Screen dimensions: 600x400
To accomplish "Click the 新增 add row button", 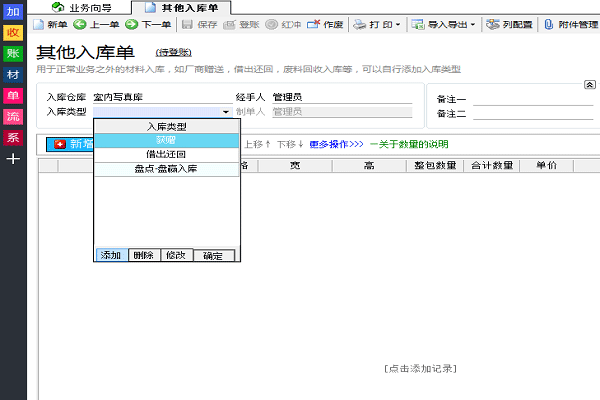I will point(70,144).
